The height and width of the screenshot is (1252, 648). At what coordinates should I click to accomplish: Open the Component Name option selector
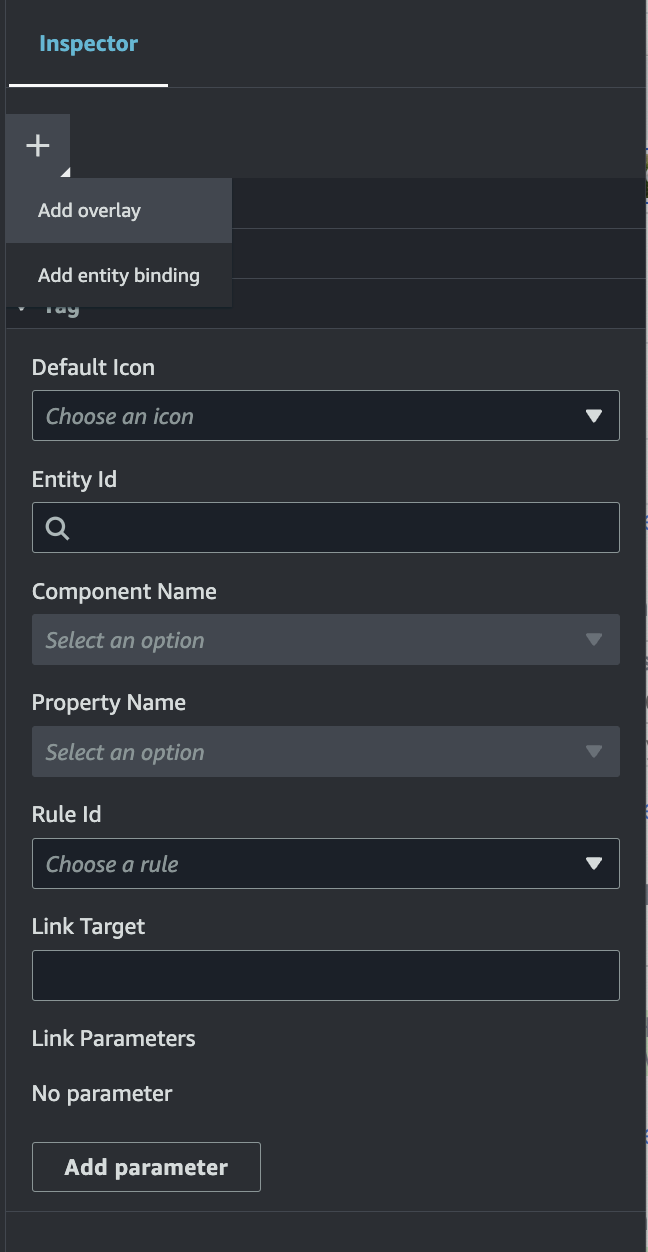[x=325, y=639]
